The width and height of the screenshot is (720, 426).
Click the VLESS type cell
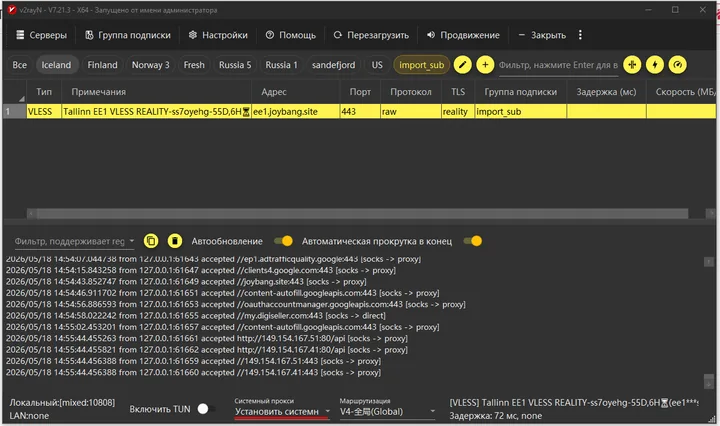pos(44,112)
